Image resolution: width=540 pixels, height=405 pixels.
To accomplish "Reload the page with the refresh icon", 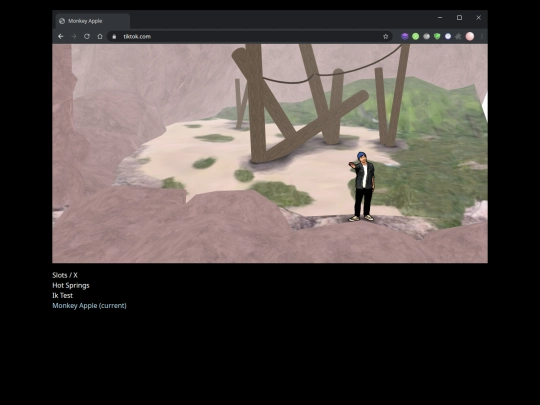I will click(x=87, y=37).
